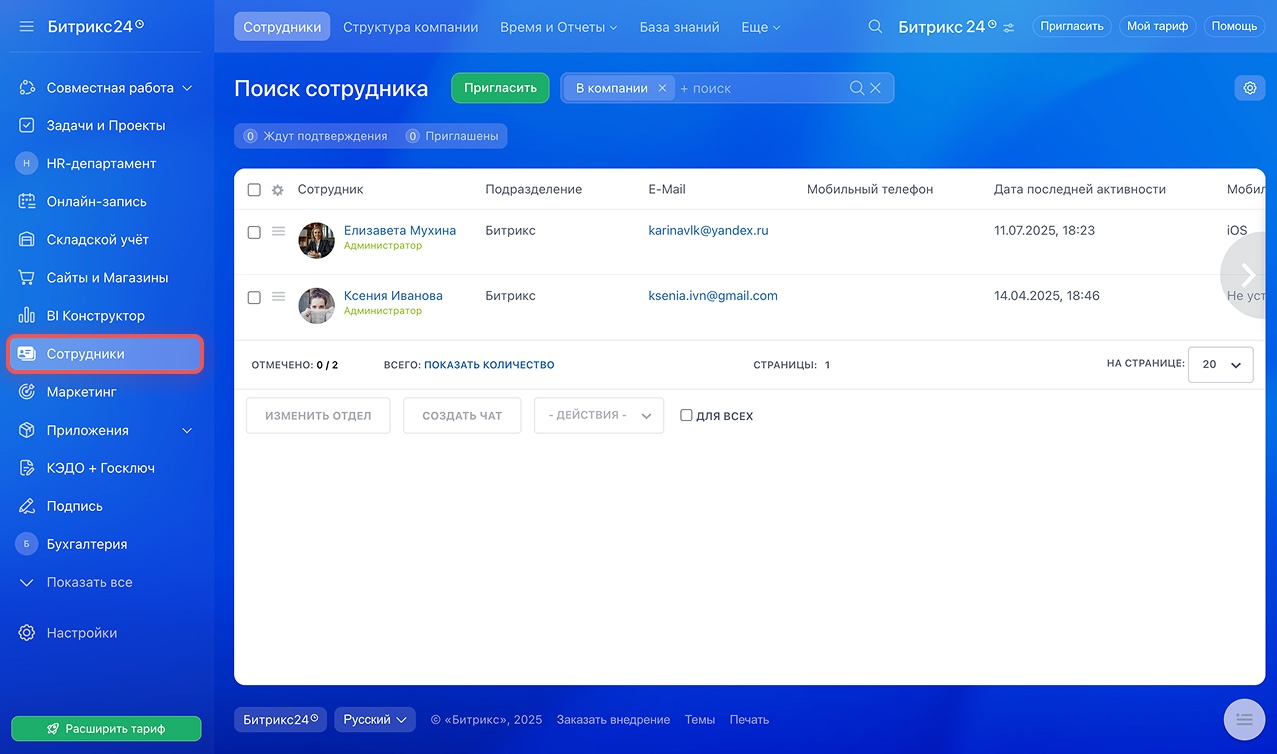This screenshot has width=1277, height=754.
Task: Switch to Структура компании tab
Action: tap(410, 27)
